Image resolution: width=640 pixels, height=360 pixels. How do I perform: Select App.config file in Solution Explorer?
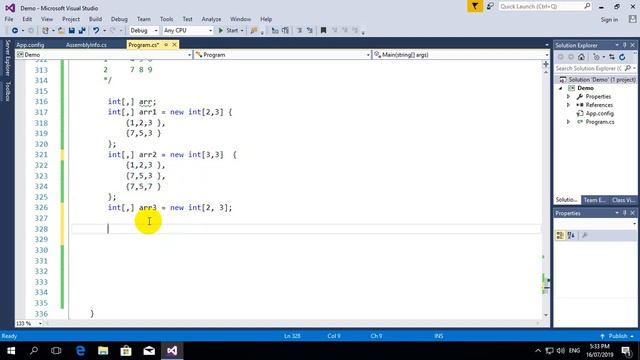(x=599, y=113)
